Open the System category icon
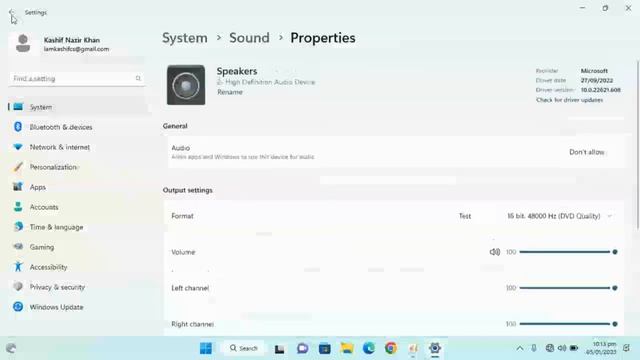640x360 pixels. [x=18, y=107]
